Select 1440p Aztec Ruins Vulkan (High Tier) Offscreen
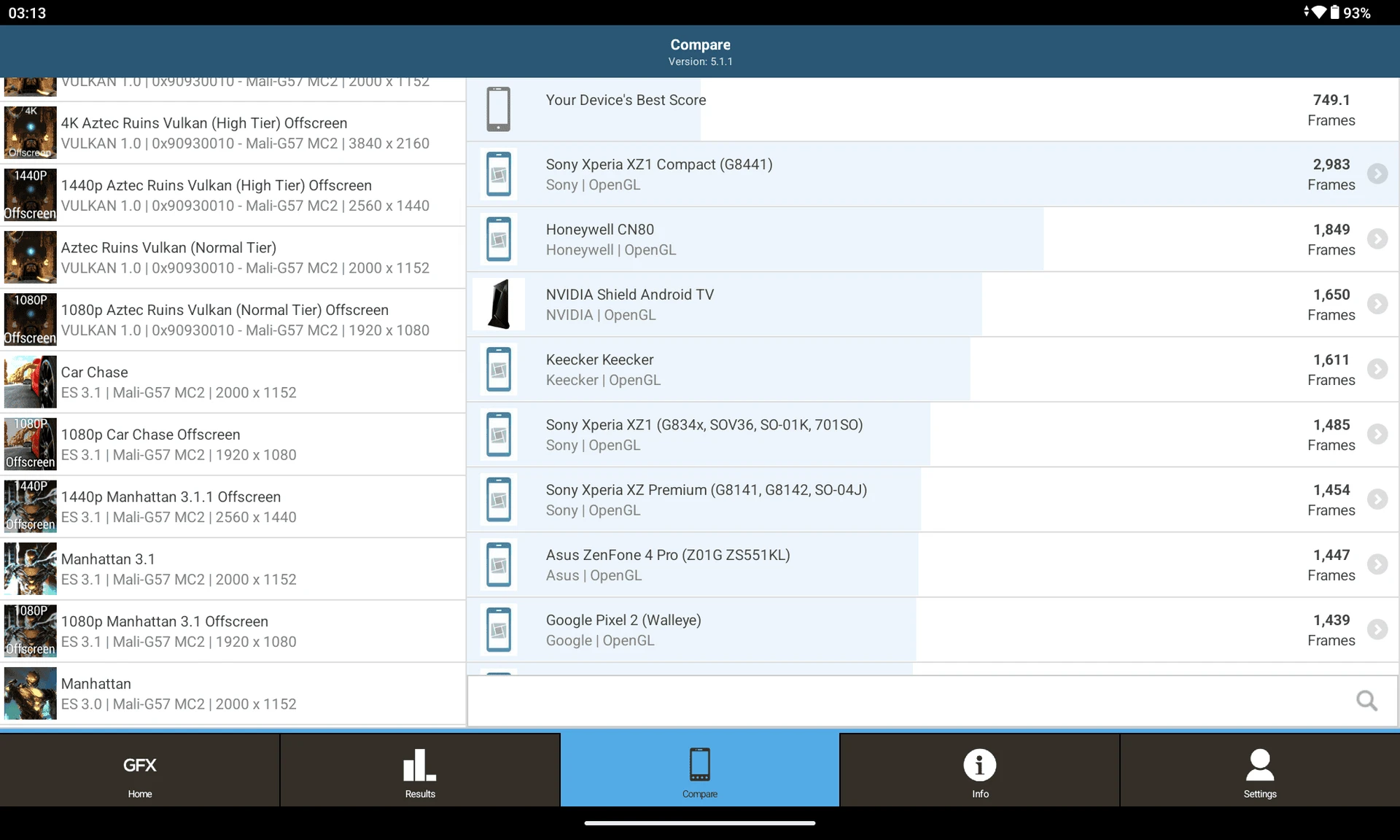 pos(233,195)
